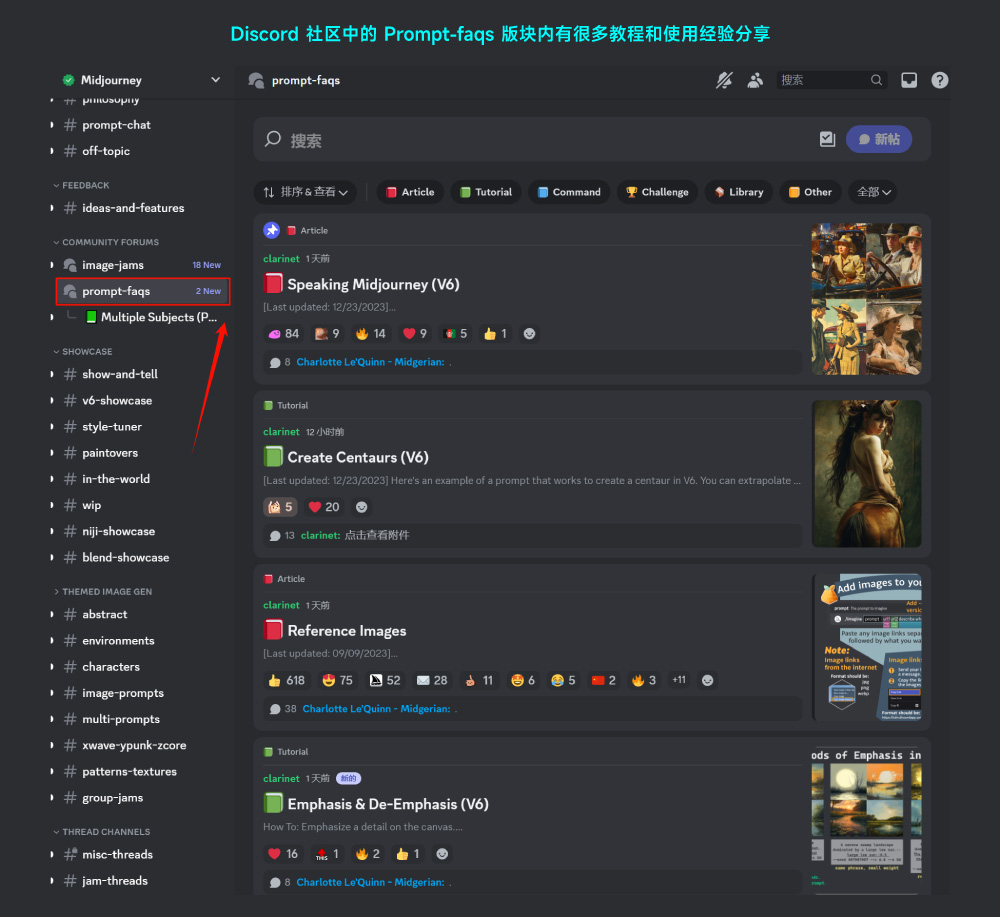
Task: Click the forum 搜索 search field
Action: tap(536, 140)
